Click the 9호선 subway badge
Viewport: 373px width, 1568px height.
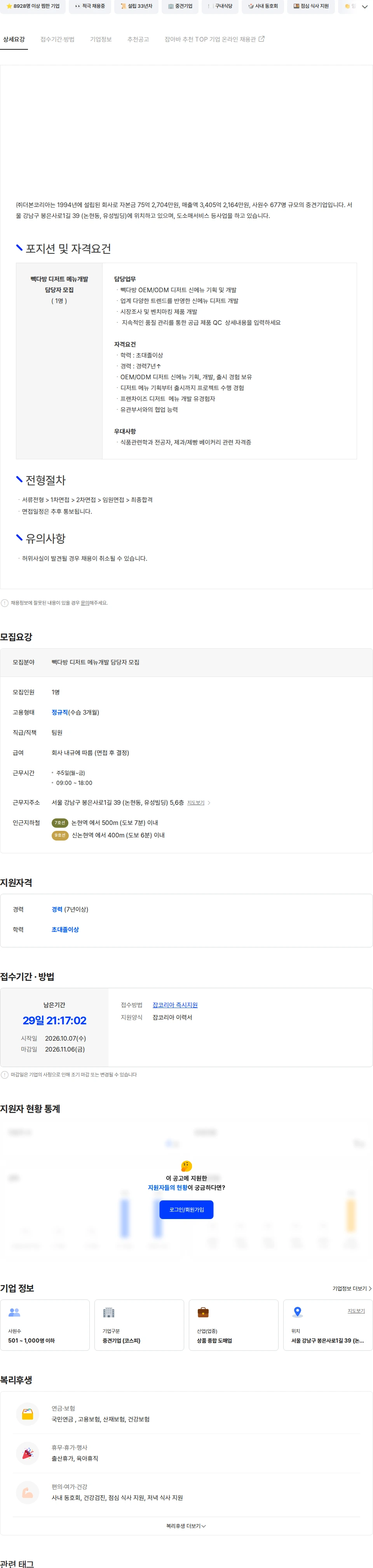tap(59, 836)
